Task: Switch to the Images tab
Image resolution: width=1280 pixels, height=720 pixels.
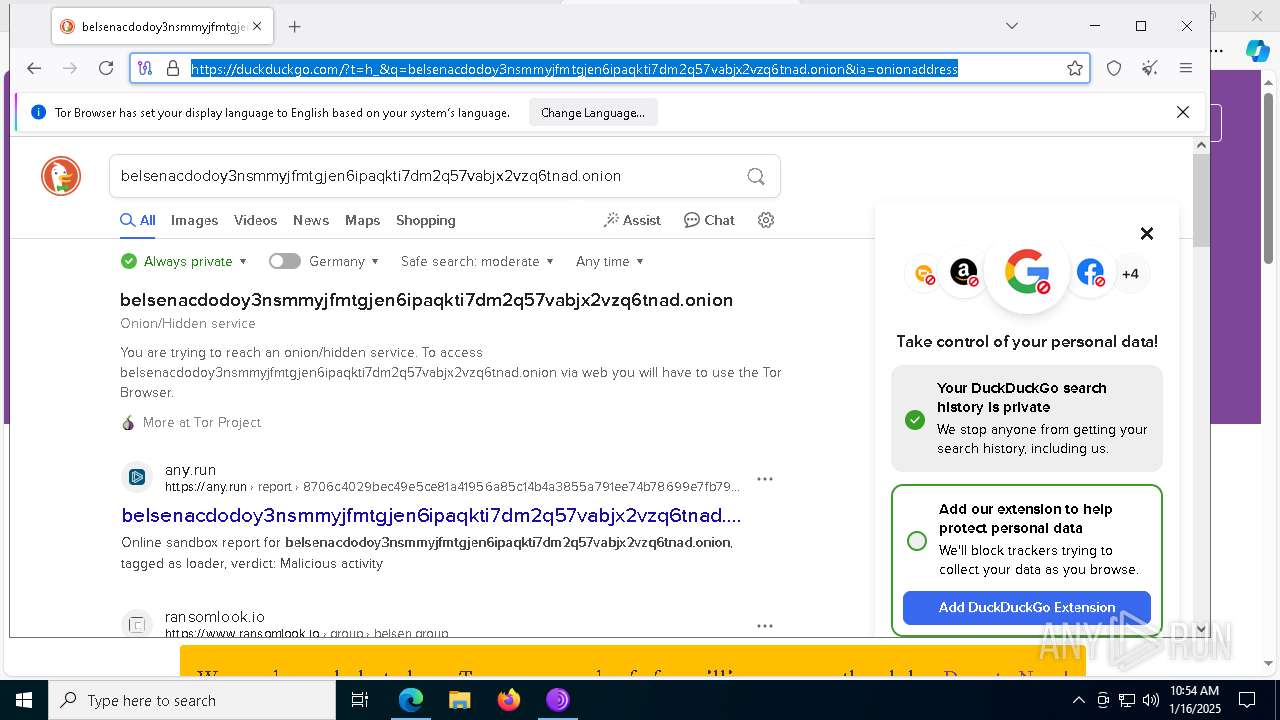Action: coord(194,220)
